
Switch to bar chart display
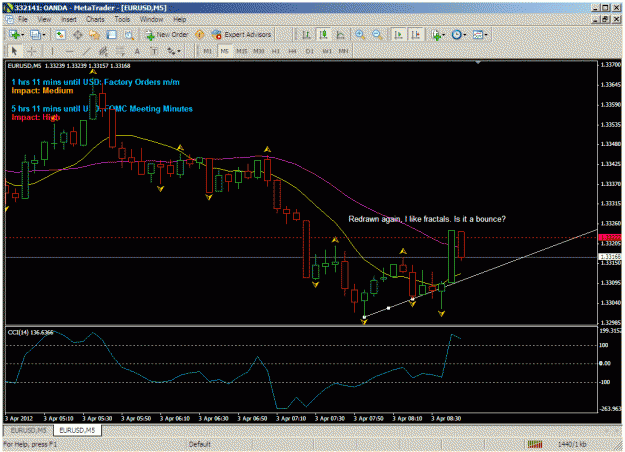point(306,35)
